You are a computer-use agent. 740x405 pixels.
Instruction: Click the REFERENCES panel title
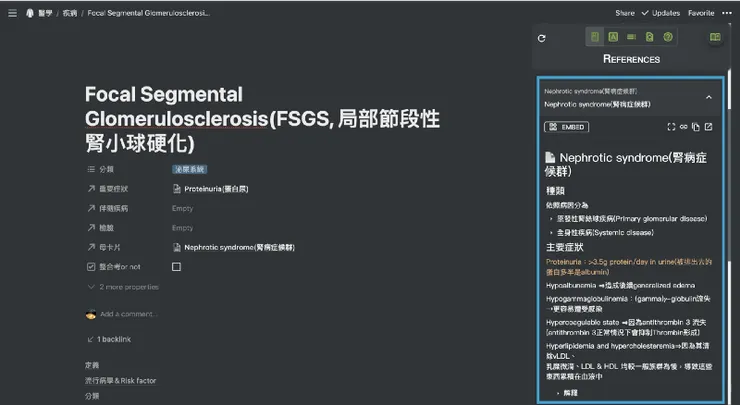tap(631, 59)
